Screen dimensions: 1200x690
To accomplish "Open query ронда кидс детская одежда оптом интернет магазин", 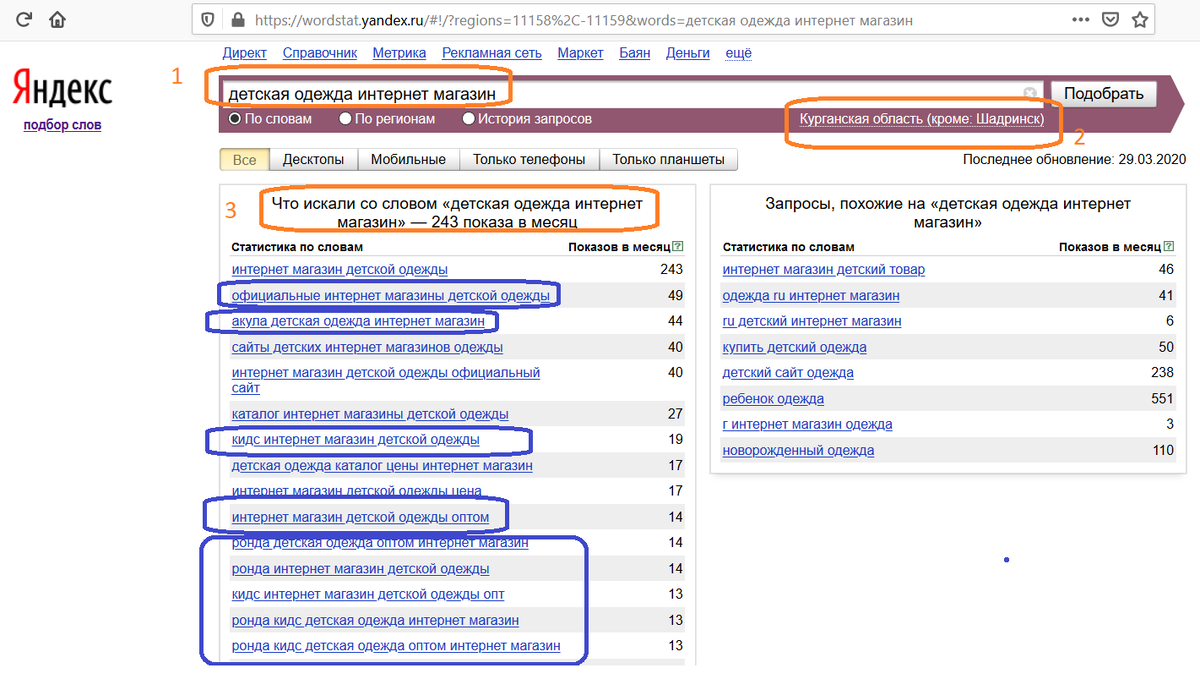I will [396, 646].
